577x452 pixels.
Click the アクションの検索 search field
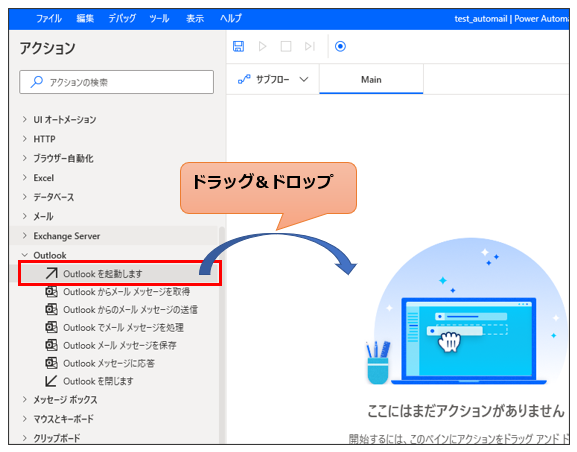[x=116, y=82]
